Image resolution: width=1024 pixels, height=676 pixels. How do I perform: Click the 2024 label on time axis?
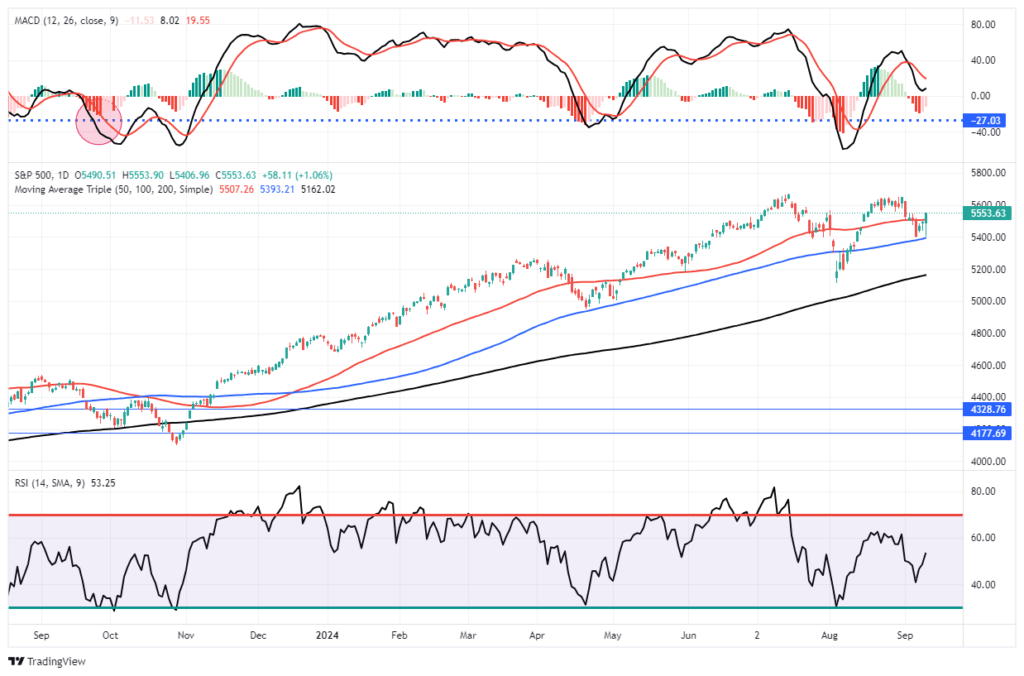(x=328, y=634)
